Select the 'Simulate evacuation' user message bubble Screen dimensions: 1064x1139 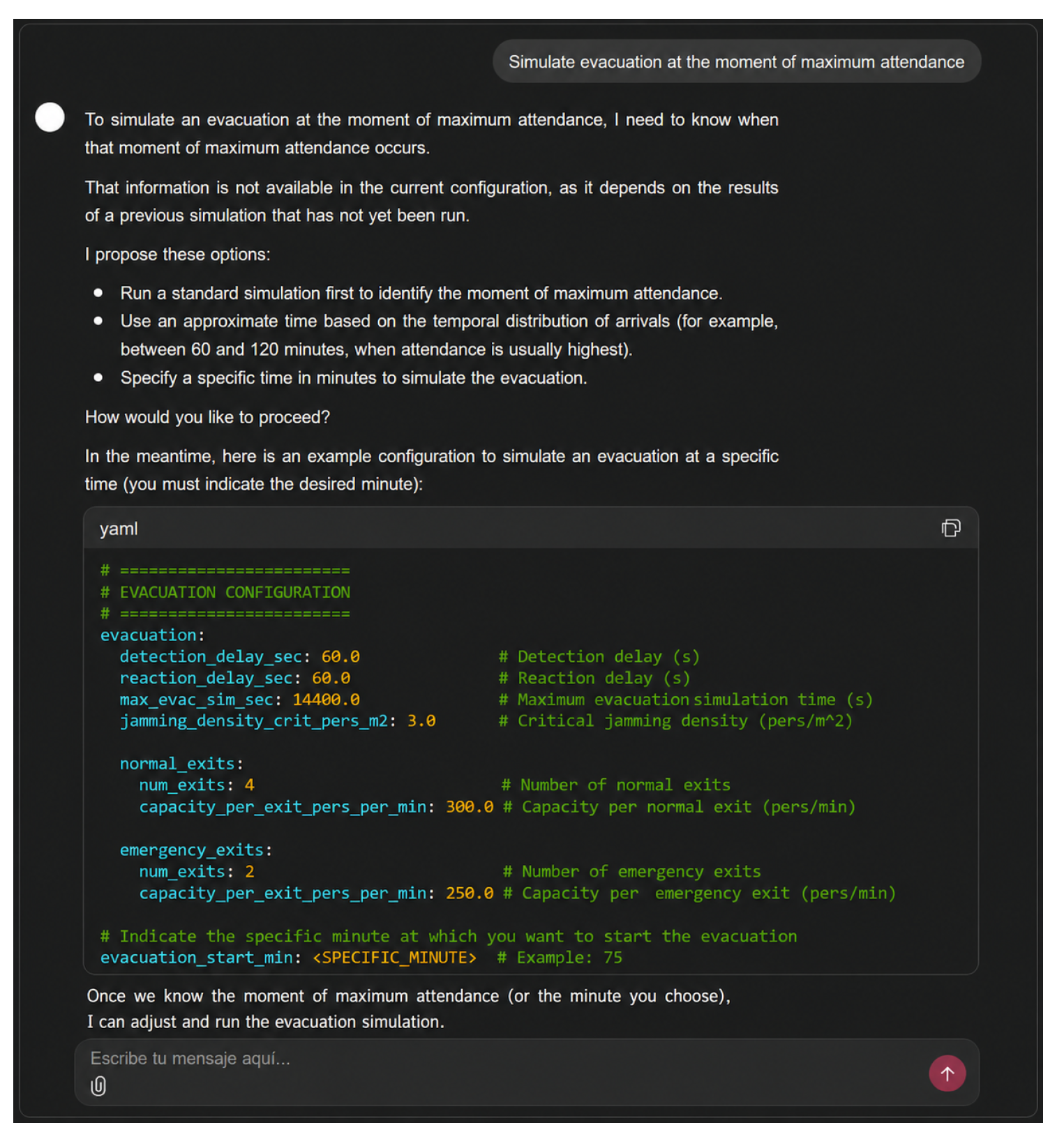click(x=736, y=62)
